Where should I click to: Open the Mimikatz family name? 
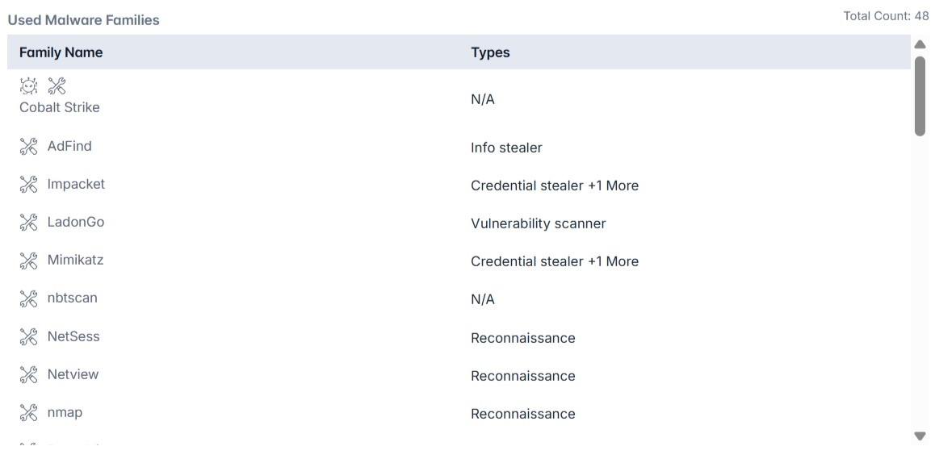[75, 261]
